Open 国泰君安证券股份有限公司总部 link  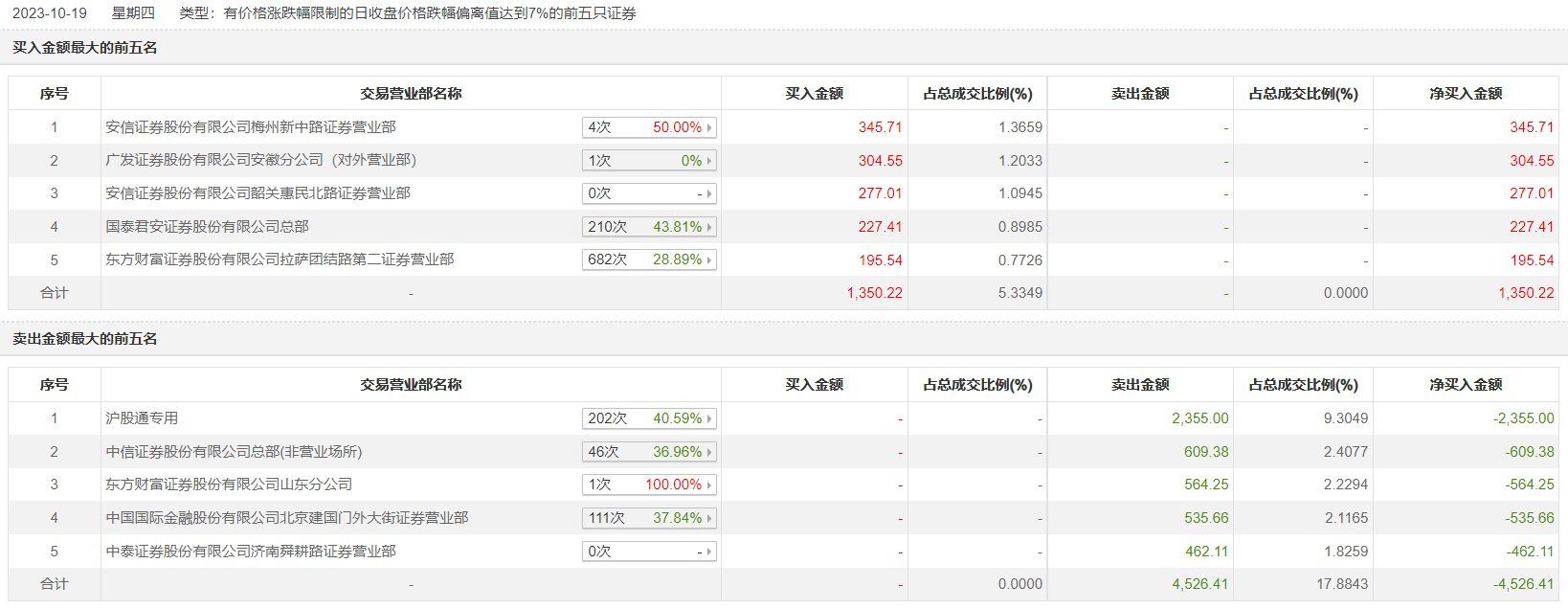207,227
